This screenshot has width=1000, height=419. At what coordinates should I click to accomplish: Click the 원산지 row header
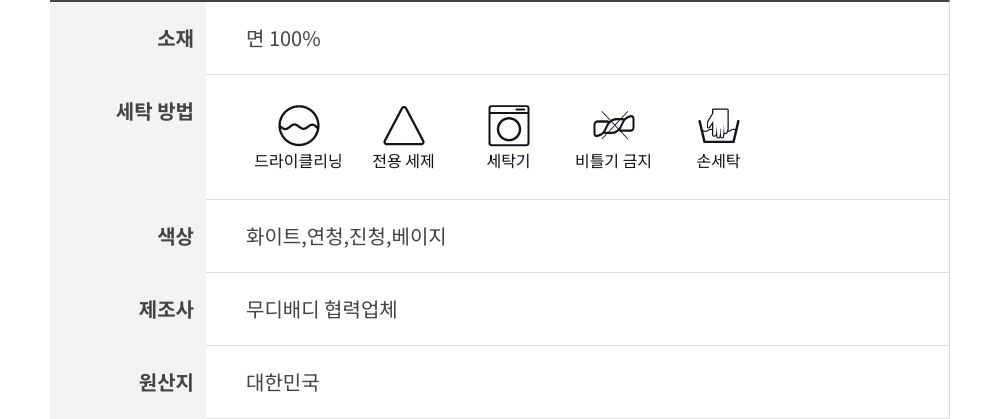[x=166, y=383]
